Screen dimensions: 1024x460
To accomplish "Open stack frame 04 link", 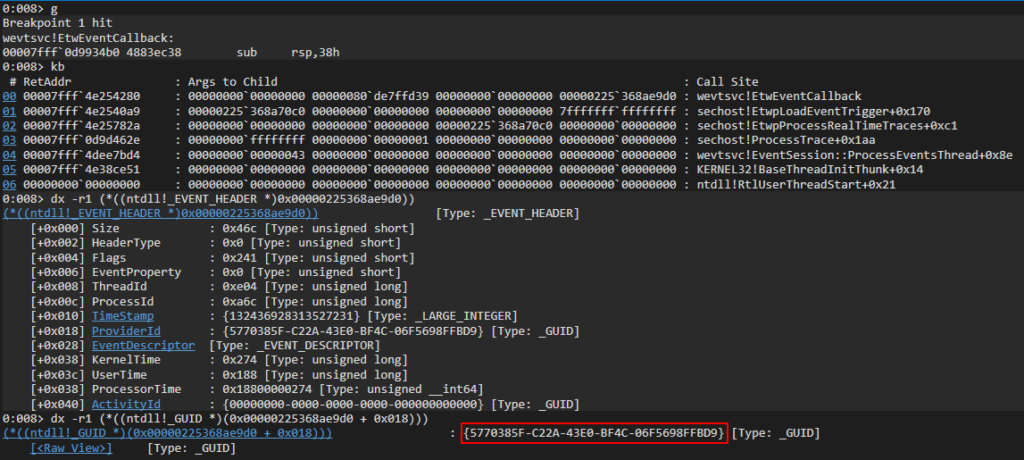I will (8, 155).
